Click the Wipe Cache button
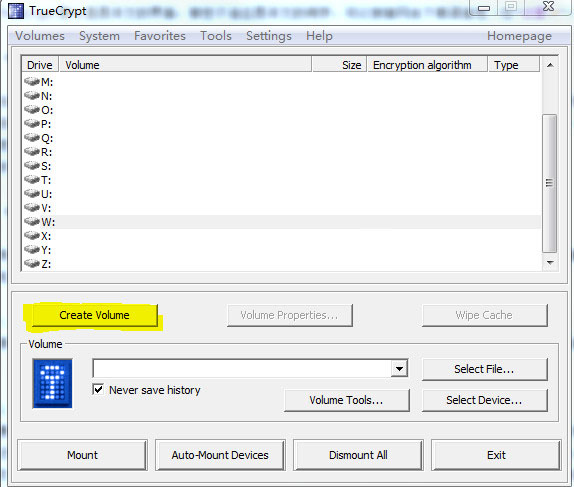Screen dimensions: 574x487 tap(484, 315)
